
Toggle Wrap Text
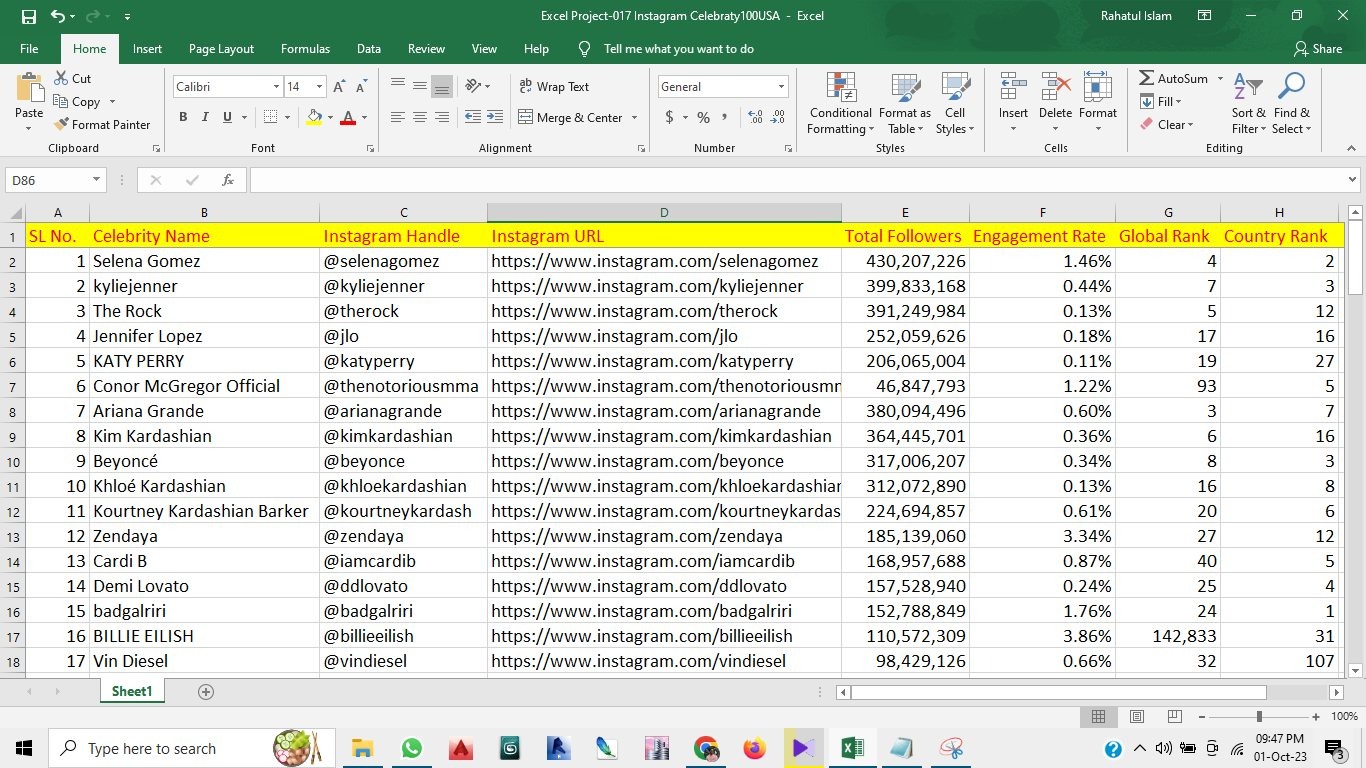click(x=554, y=87)
